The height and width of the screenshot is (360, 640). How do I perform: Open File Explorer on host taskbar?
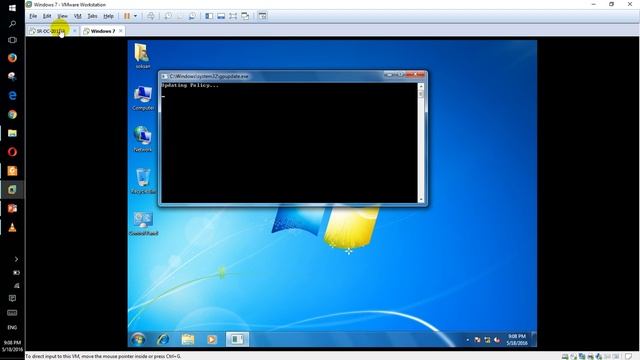click(12, 133)
